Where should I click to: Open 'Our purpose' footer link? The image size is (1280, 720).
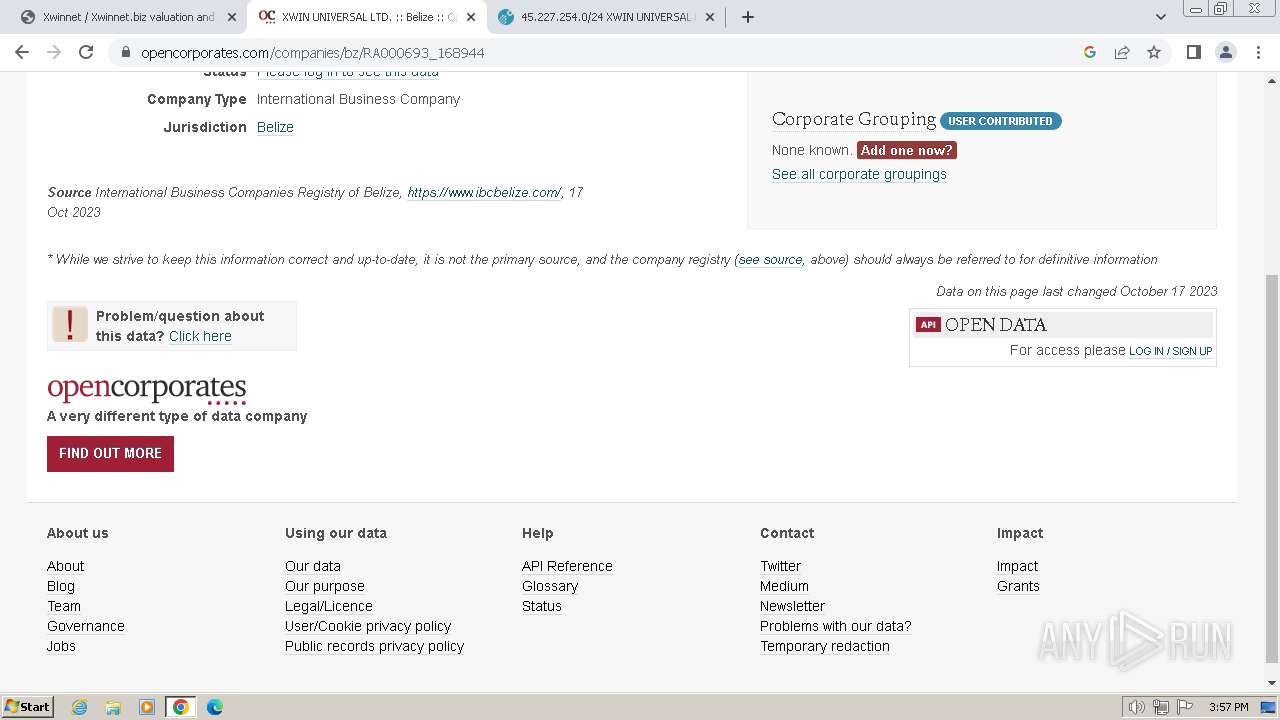(325, 586)
